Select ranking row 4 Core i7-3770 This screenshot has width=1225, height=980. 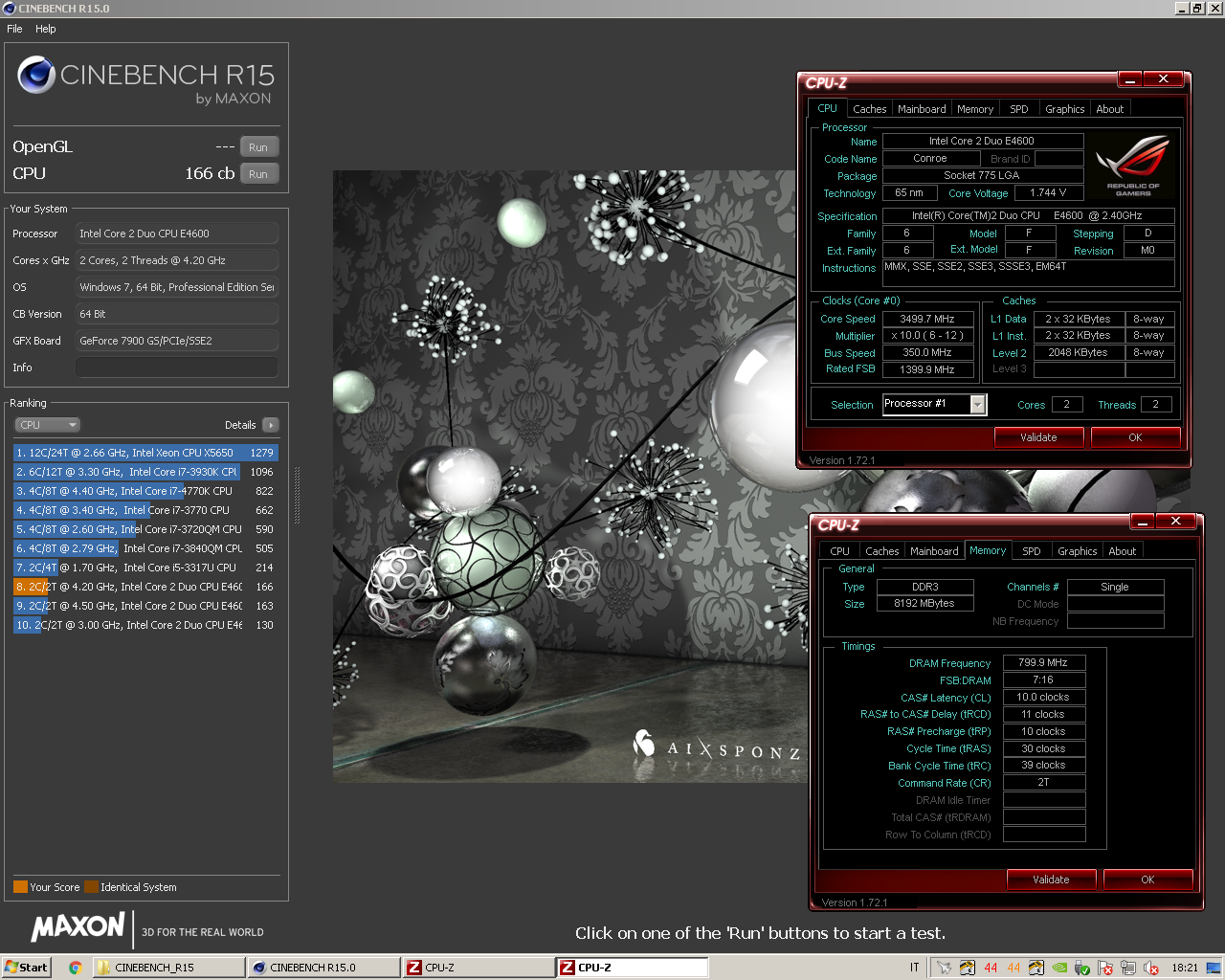coord(145,510)
